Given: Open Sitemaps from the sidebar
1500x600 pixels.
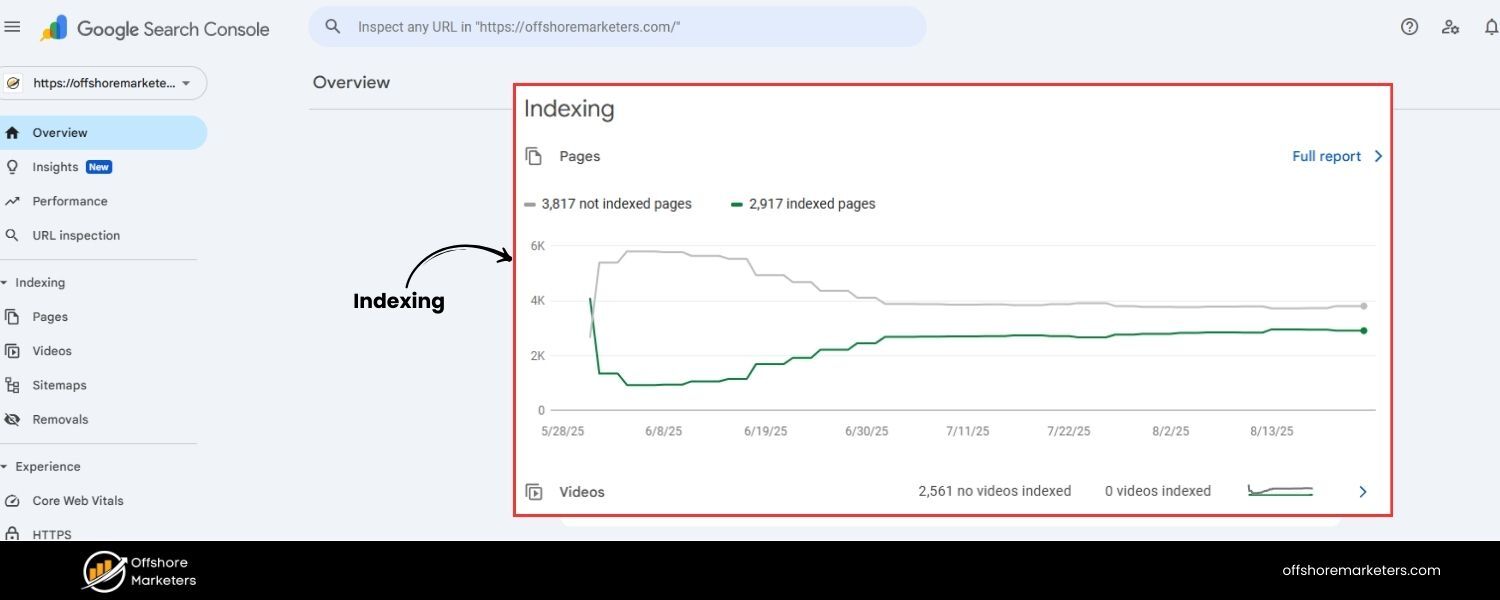Looking at the screenshot, I should [x=59, y=385].
